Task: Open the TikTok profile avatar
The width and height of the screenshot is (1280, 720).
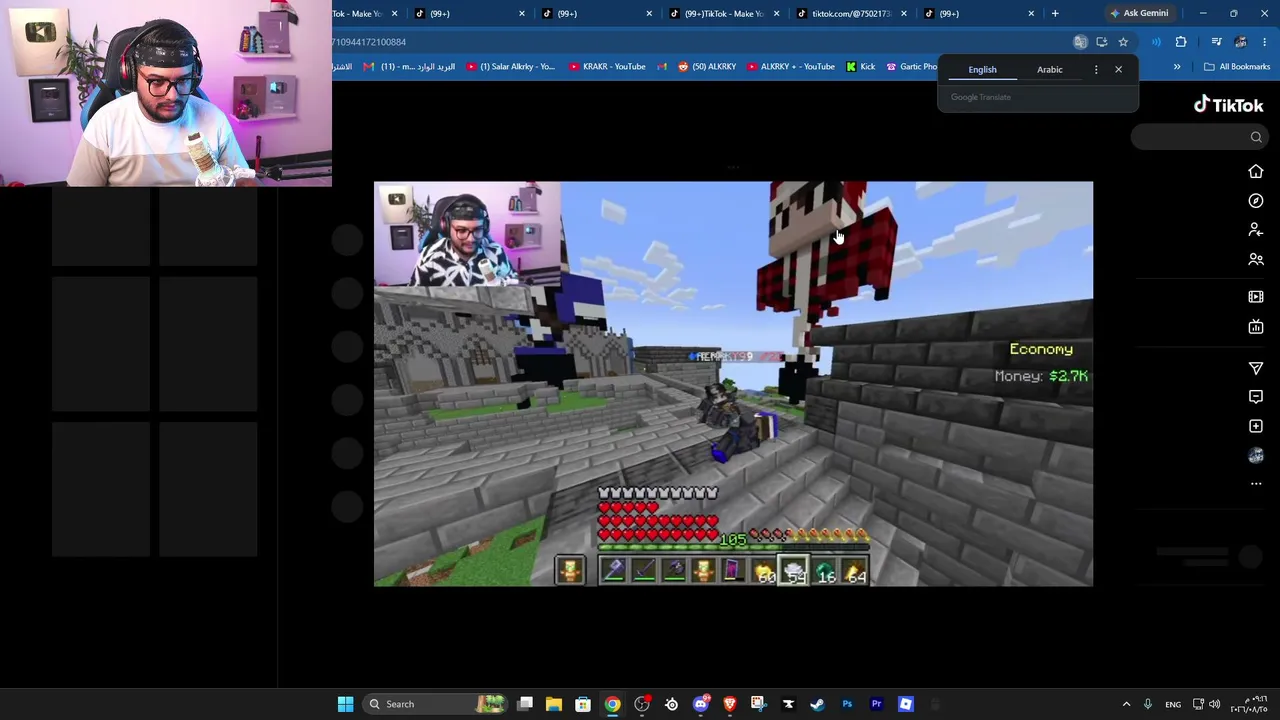Action: 1256,456
